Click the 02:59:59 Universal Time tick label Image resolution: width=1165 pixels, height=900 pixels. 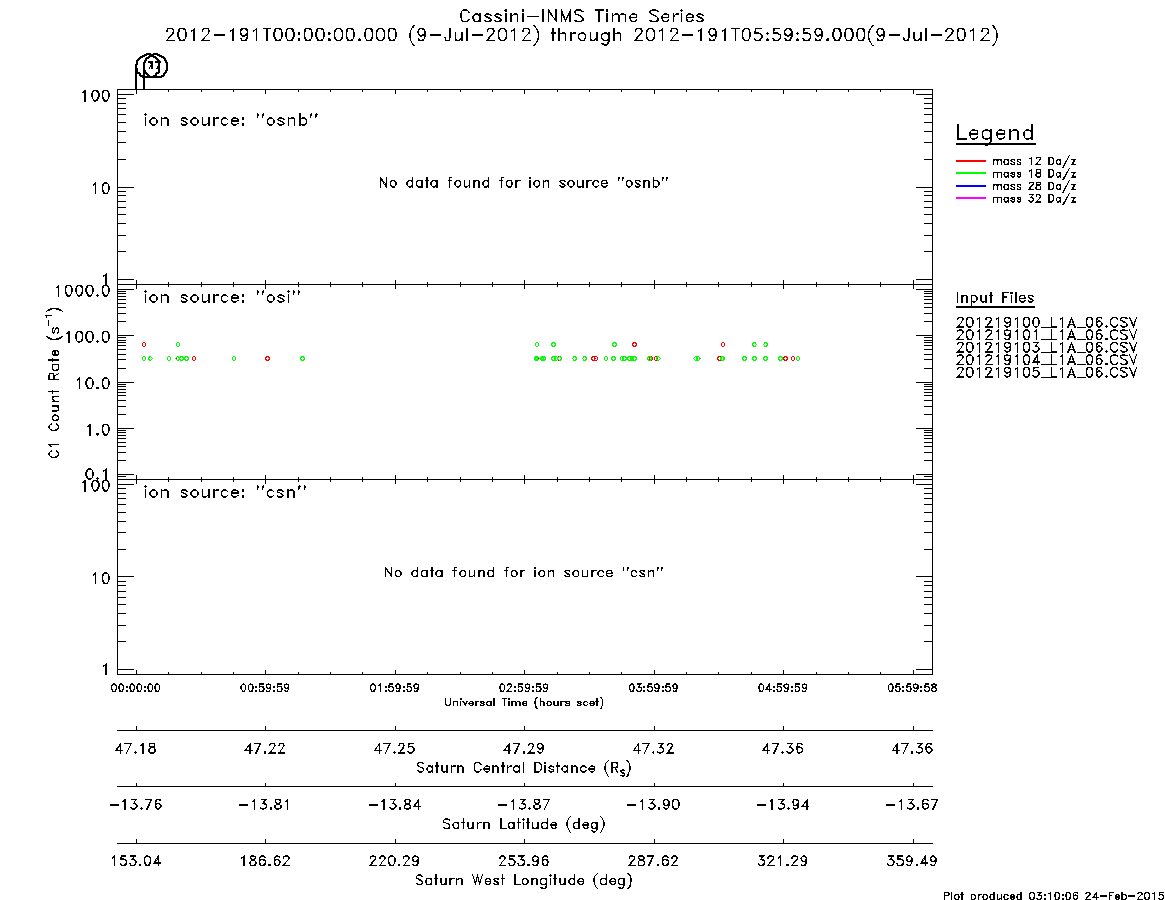click(524, 688)
